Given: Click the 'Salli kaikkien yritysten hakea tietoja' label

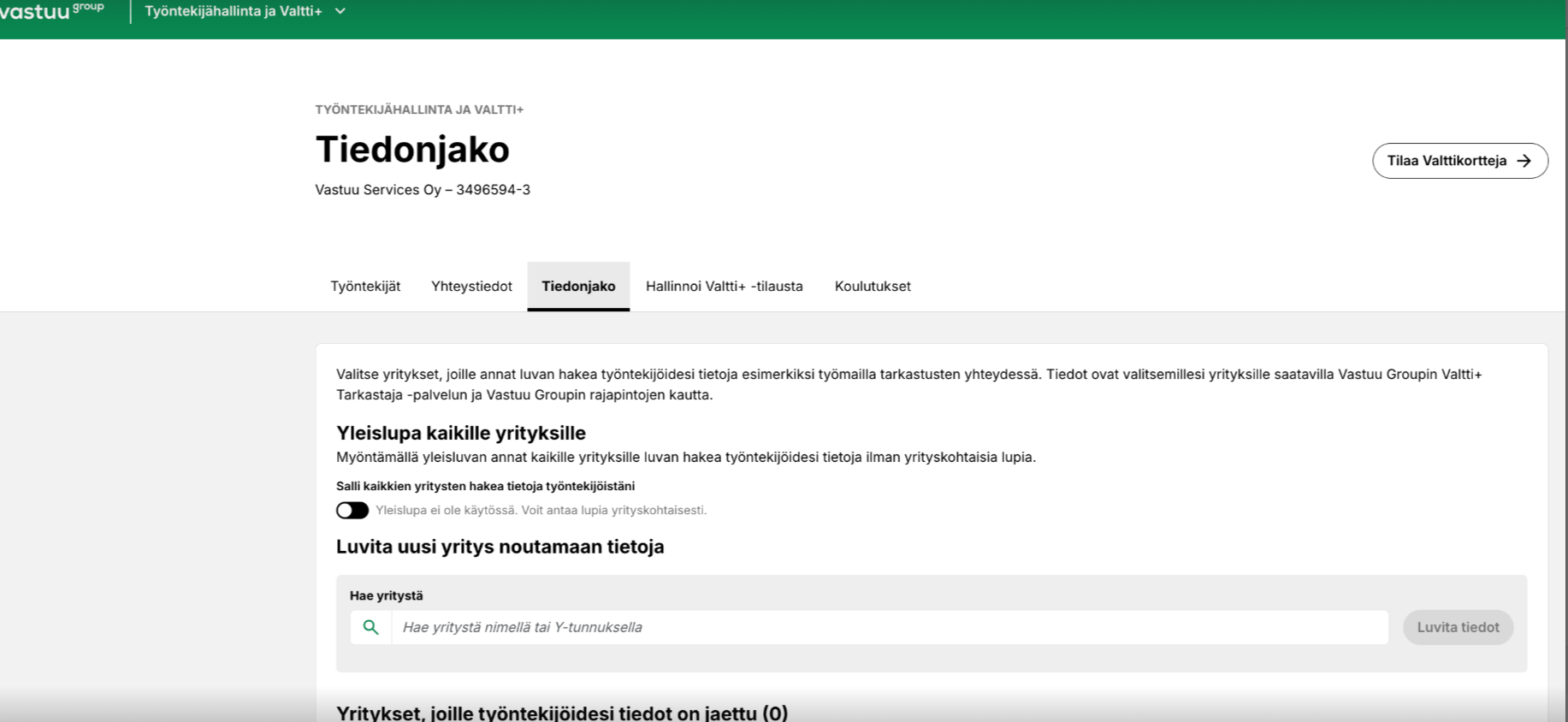Looking at the screenshot, I should click(x=485, y=486).
